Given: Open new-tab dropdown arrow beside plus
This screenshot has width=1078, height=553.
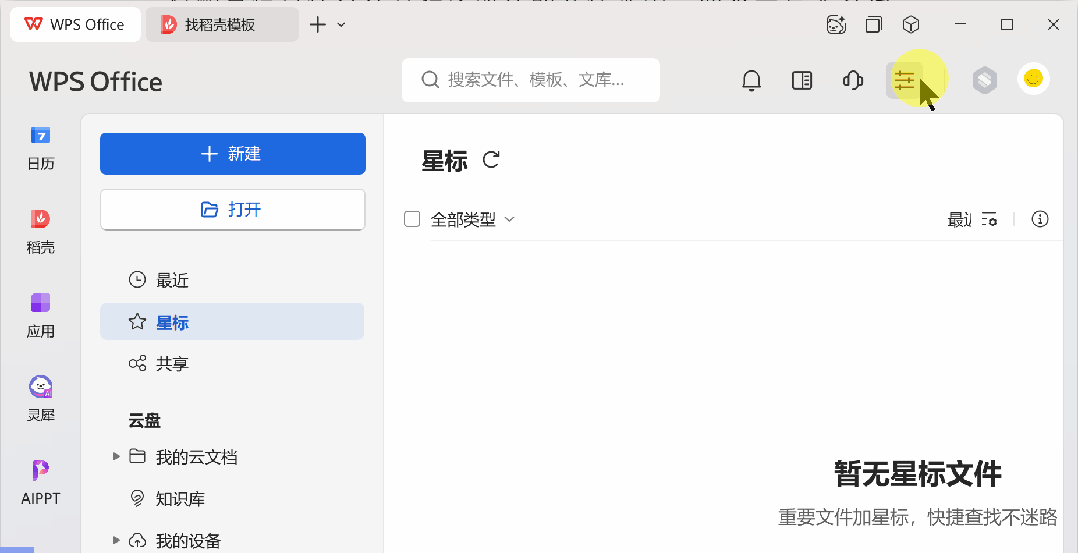Looking at the screenshot, I should [342, 25].
